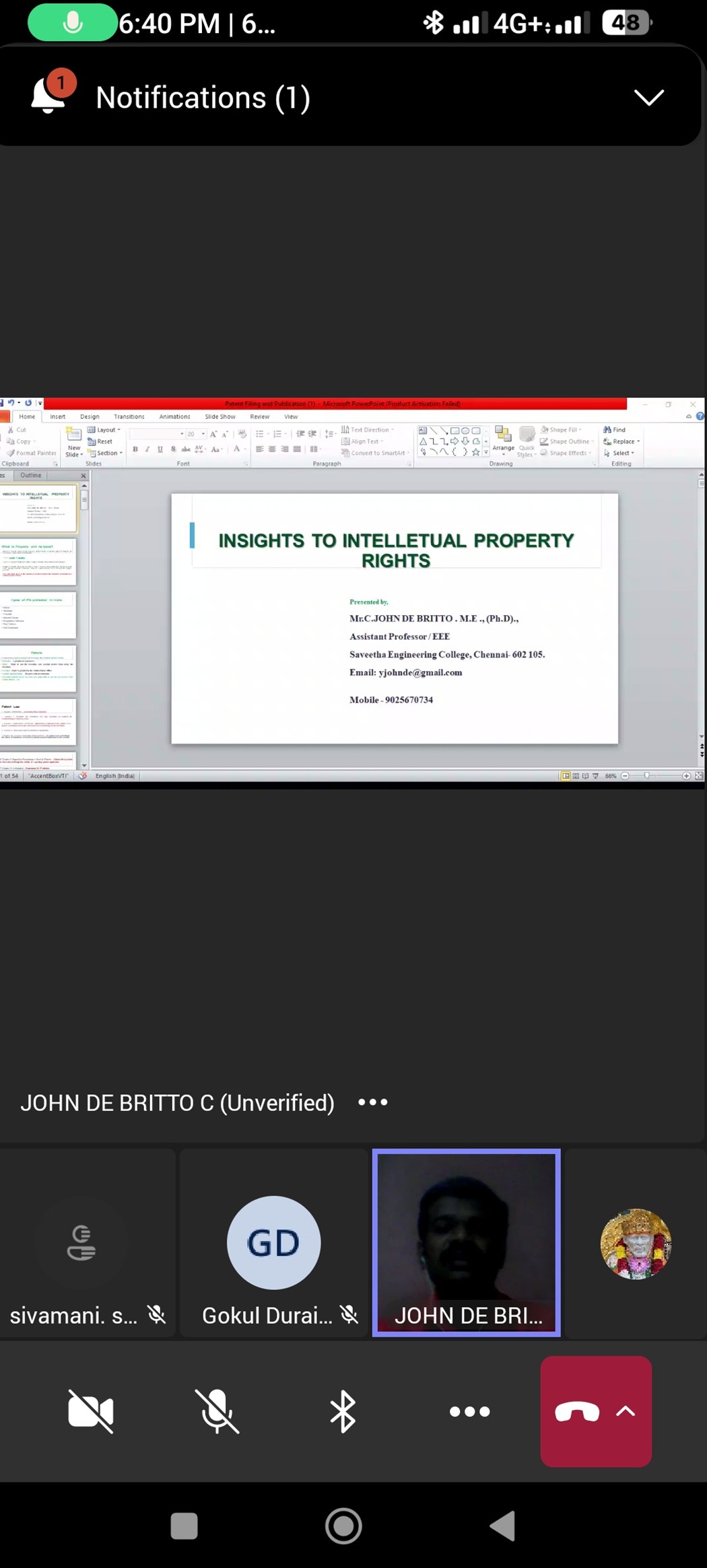Open the Bluetooth audio device selector
707x1568 pixels.
coord(343,1411)
